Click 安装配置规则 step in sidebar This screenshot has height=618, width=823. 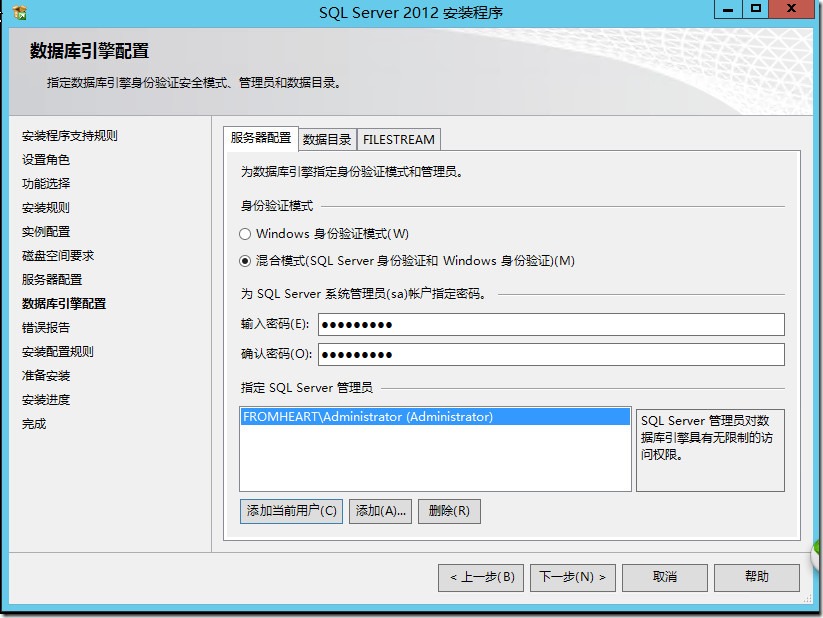tap(58, 352)
